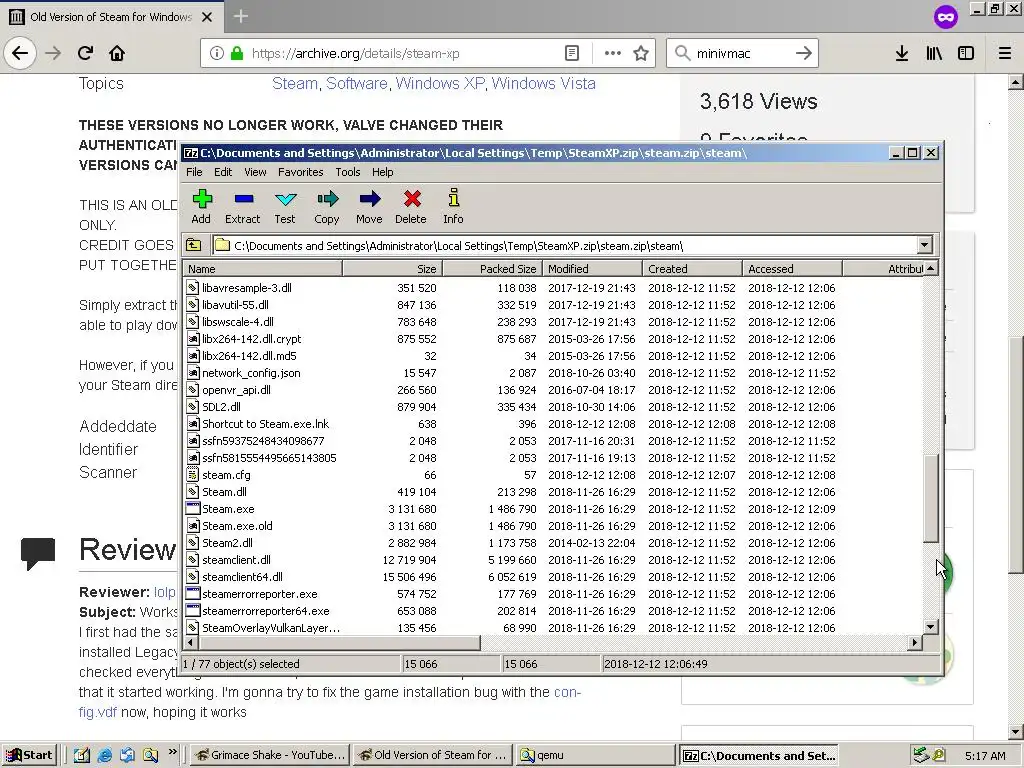1024x768 pixels.
Task: Select the SDL2.dll file
Action: 221,407
